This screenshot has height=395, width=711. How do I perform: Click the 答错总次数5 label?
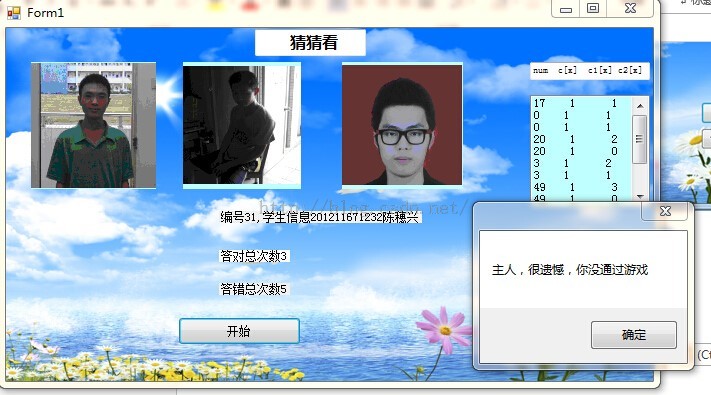(x=254, y=289)
